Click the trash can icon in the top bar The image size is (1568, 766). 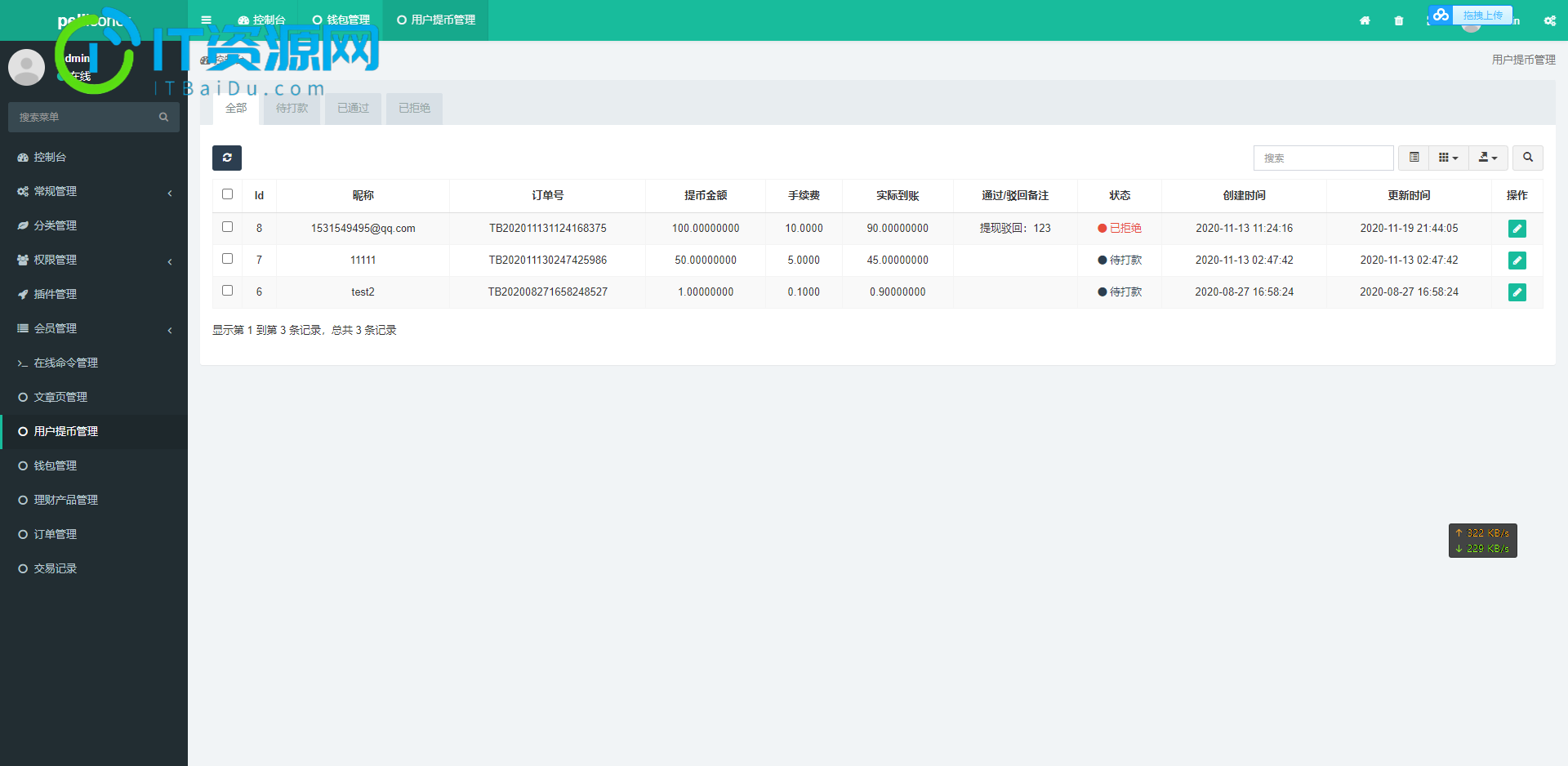[1399, 20]
